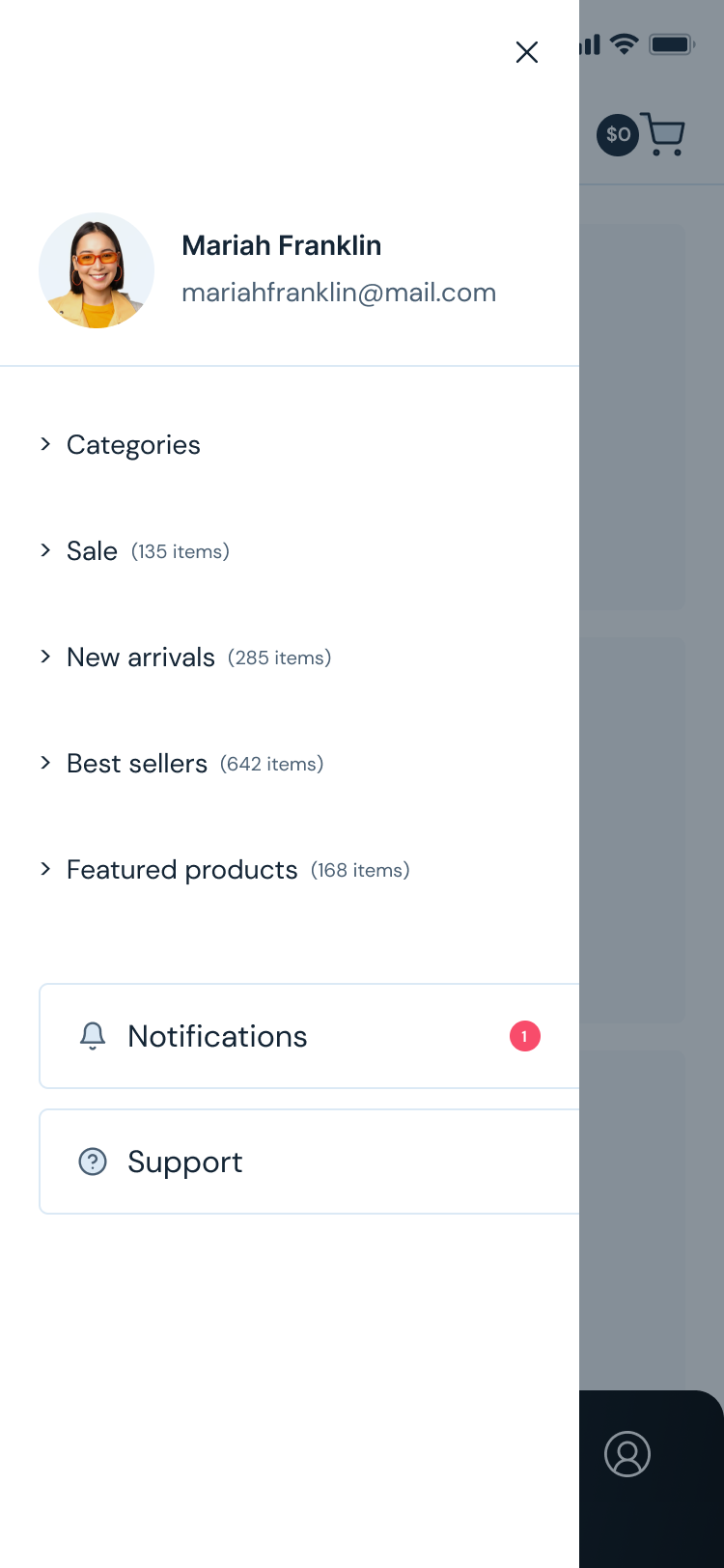Expand the New arrivals chevron
The height and width of the screenshot is (1568, 724).
click(x=45, y=657)
